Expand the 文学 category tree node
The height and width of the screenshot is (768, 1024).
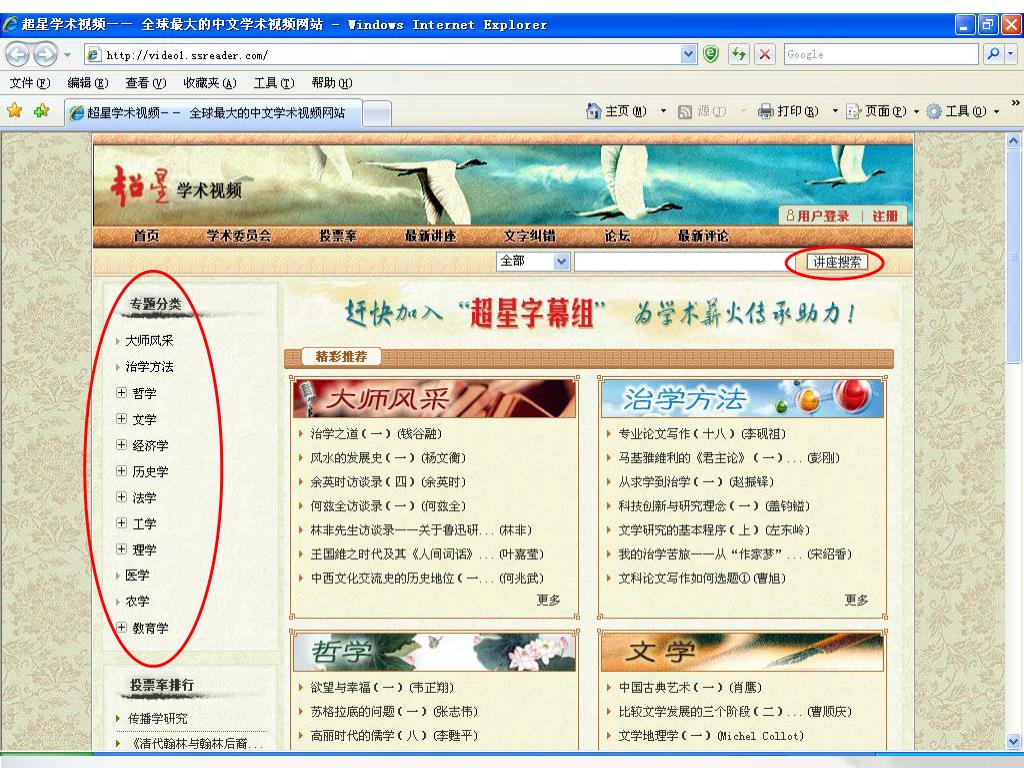pyautogui.click(x=121, y=419)
